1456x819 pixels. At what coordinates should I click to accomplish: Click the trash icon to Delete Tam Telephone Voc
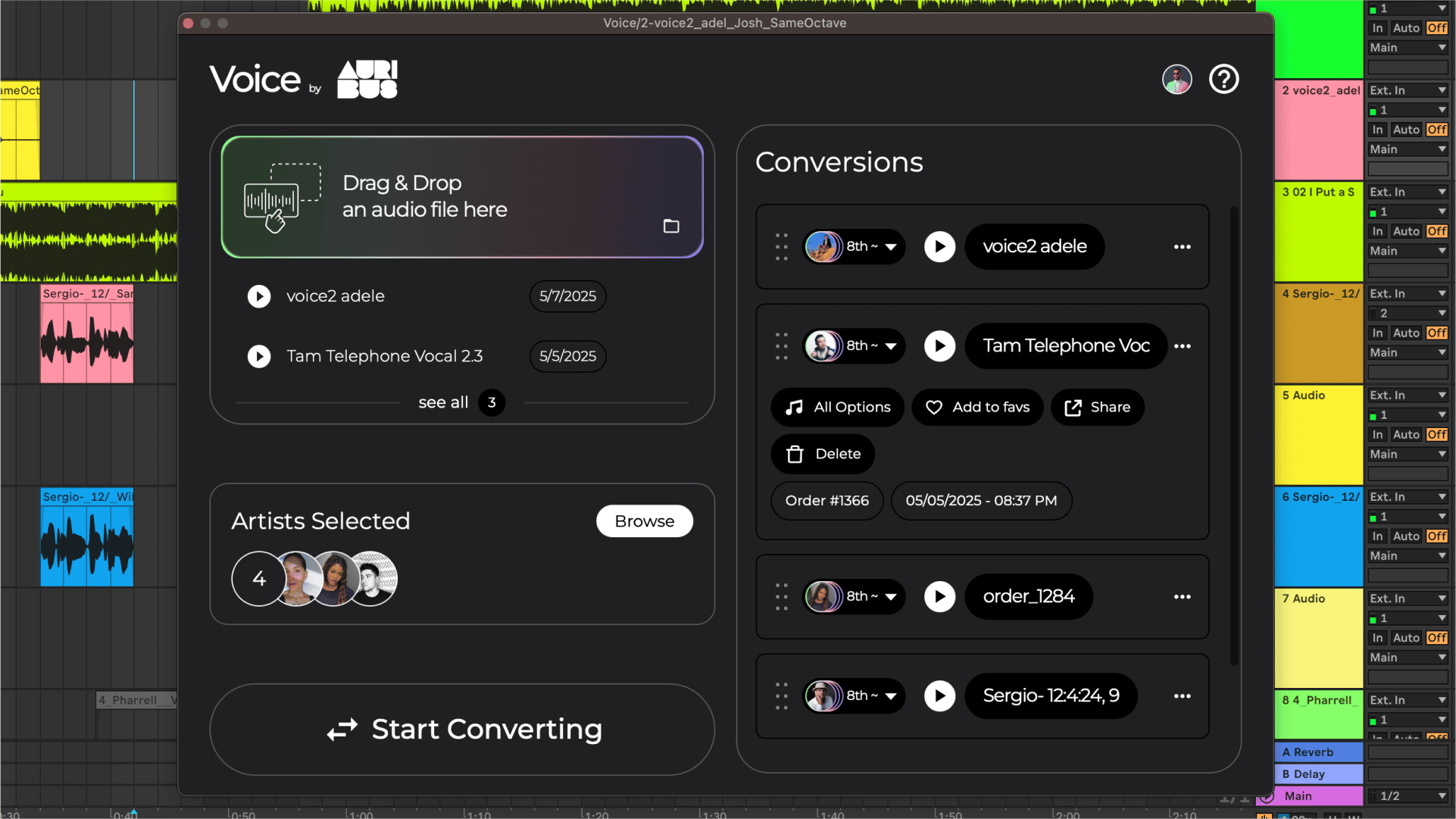pos(795,454)
